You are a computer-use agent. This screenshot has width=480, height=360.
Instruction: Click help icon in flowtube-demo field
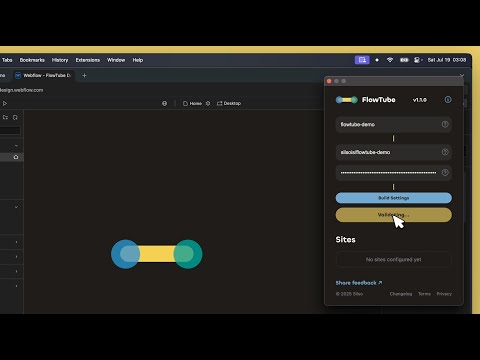click(x=445, y=124)
